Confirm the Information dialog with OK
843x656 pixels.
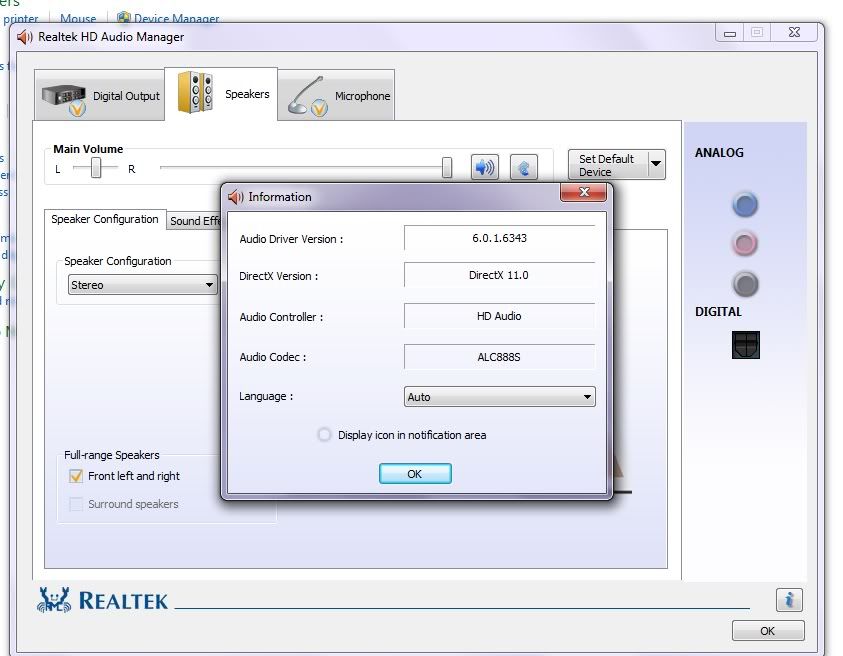click(x=415, y=474)
